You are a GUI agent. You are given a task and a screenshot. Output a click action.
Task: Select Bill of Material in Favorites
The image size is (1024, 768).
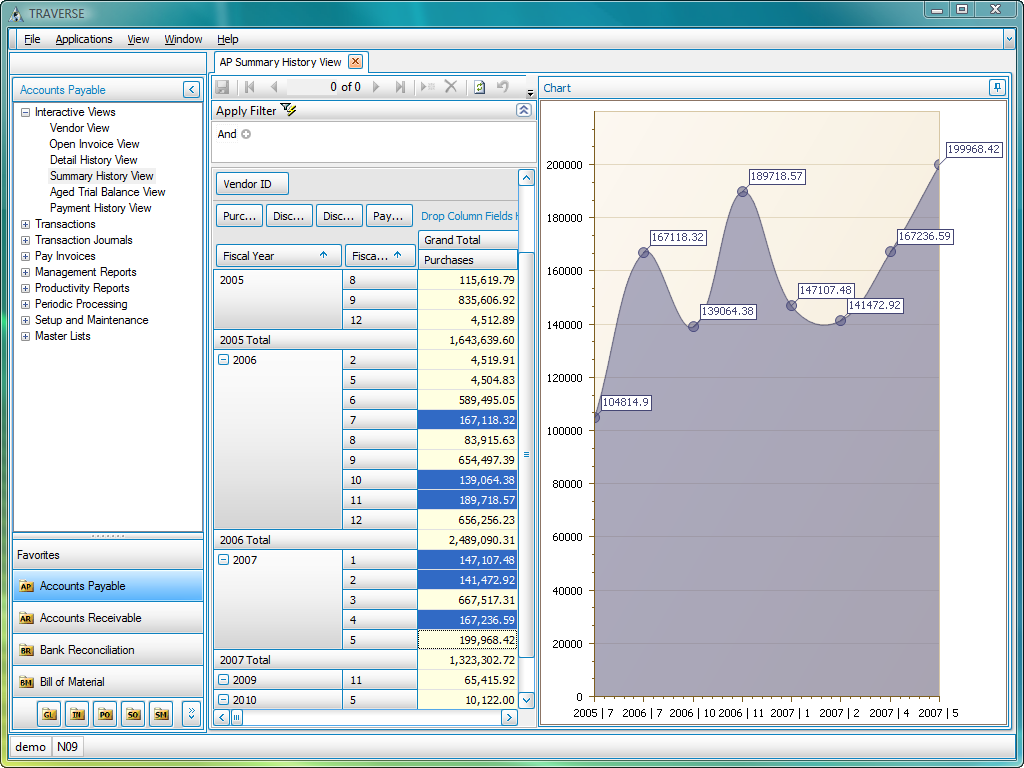click(x=108, y=682)
